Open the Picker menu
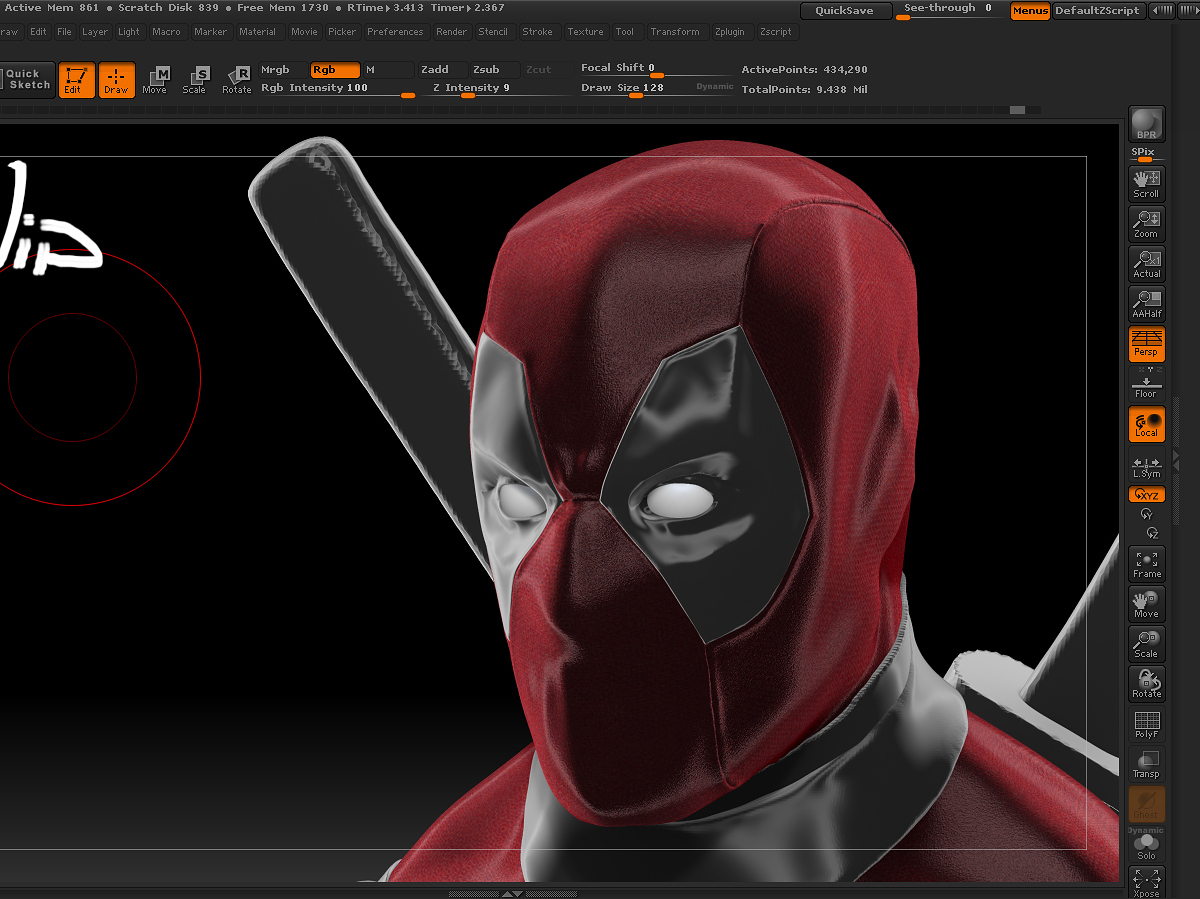1200x899 pixels. tap(342, 32)
